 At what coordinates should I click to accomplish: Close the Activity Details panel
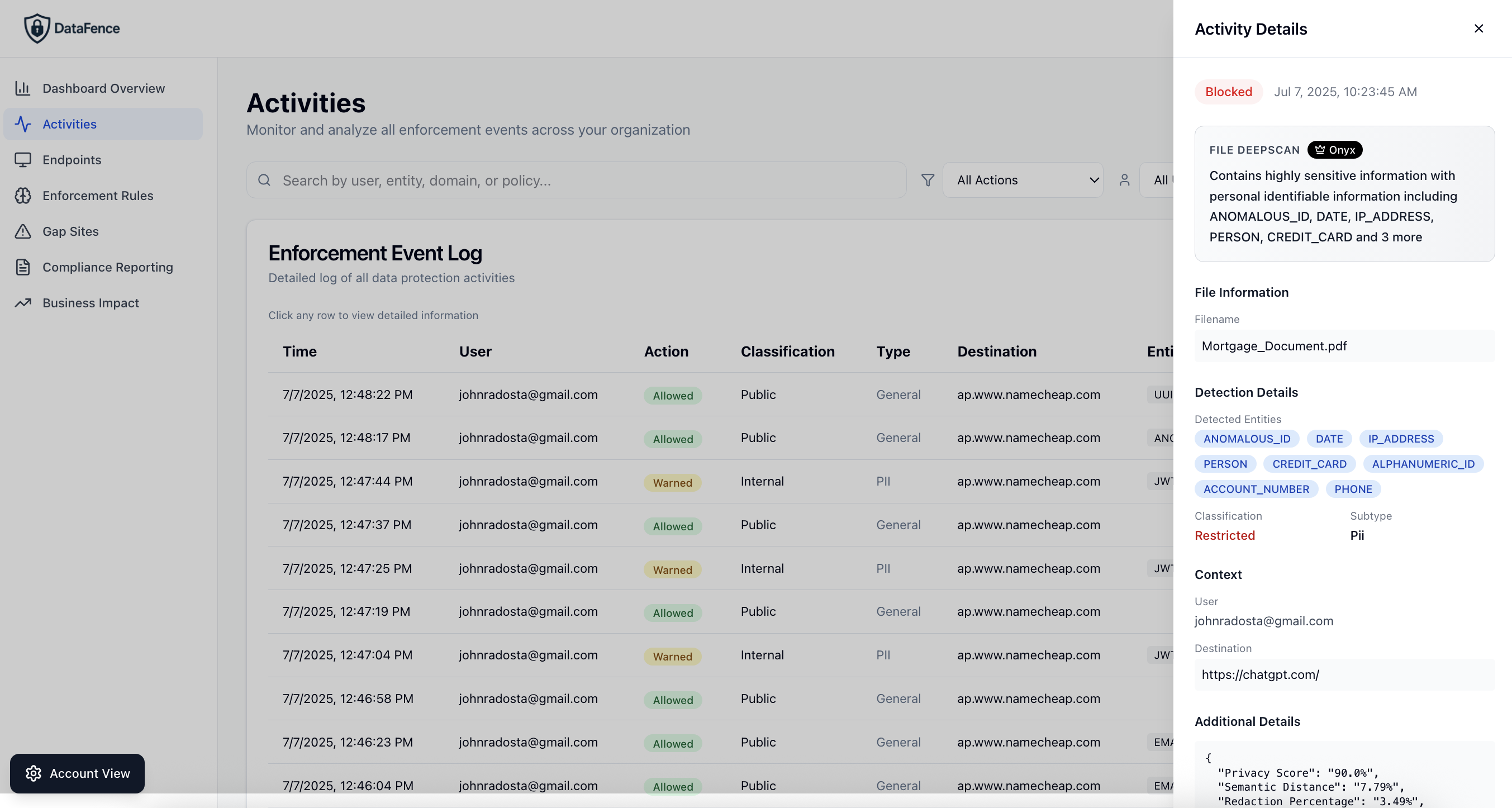coord(1478,28)
